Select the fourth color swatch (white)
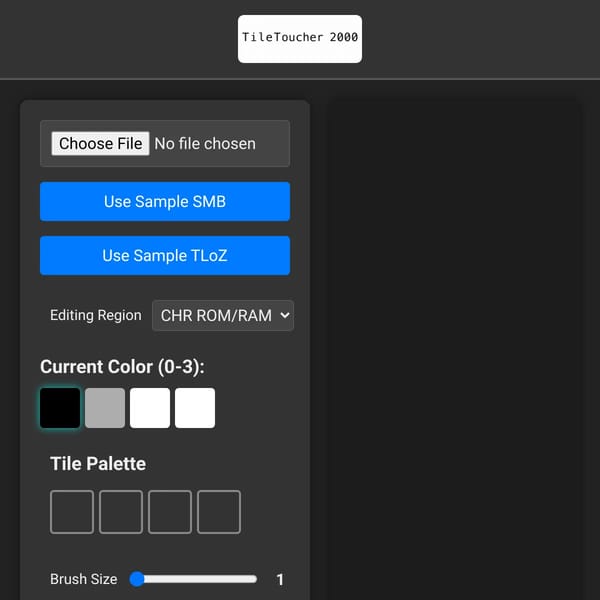The height and width of the screenshot is (600, 600). click(x=195, y=408)
